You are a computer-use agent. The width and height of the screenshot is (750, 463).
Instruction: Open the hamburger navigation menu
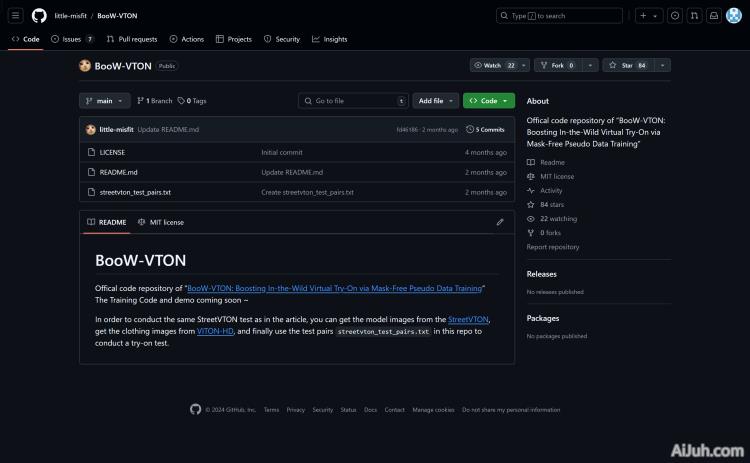tap(16, 16)
